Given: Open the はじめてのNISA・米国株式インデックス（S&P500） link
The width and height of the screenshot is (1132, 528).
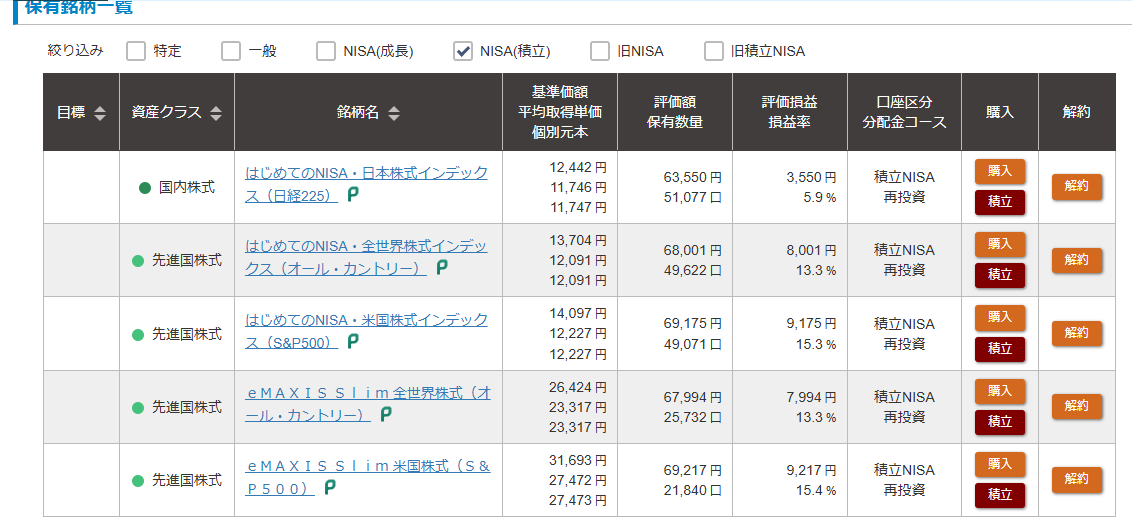Looking at the screenshot, I should (x=366, y=331).
